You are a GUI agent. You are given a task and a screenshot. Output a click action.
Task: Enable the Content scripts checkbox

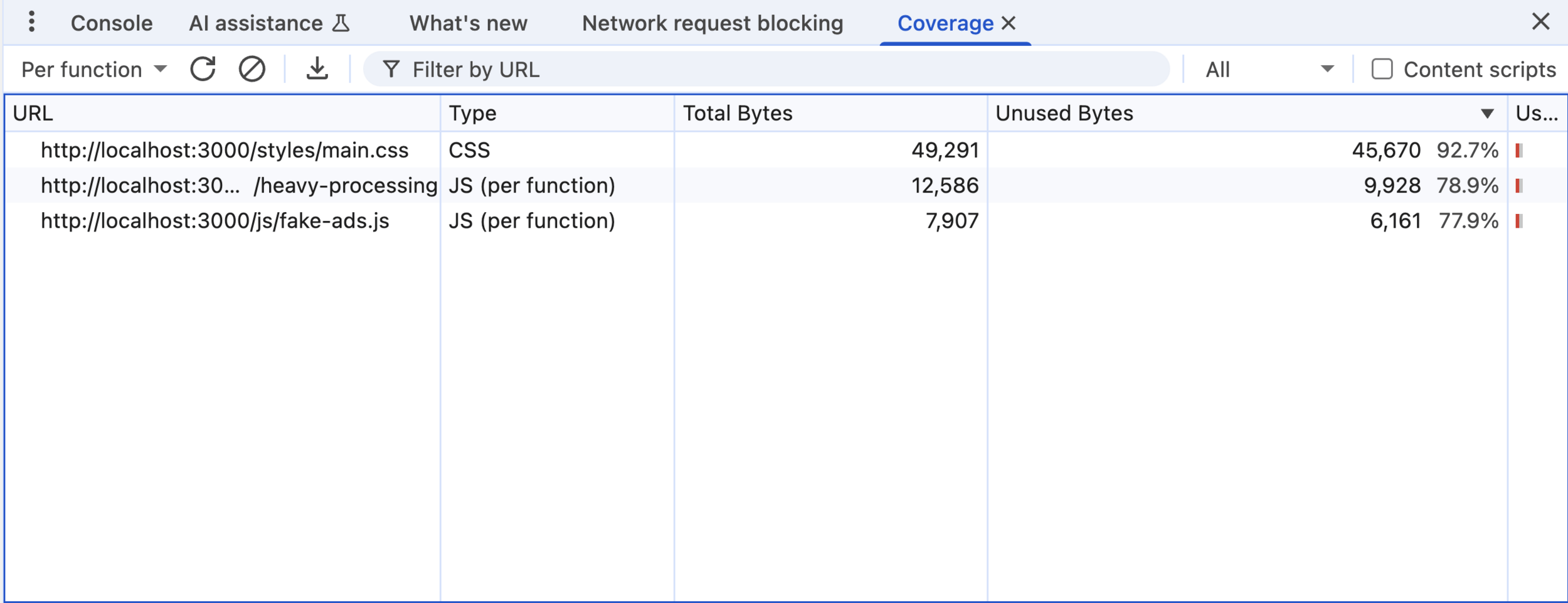[1382, 69]
